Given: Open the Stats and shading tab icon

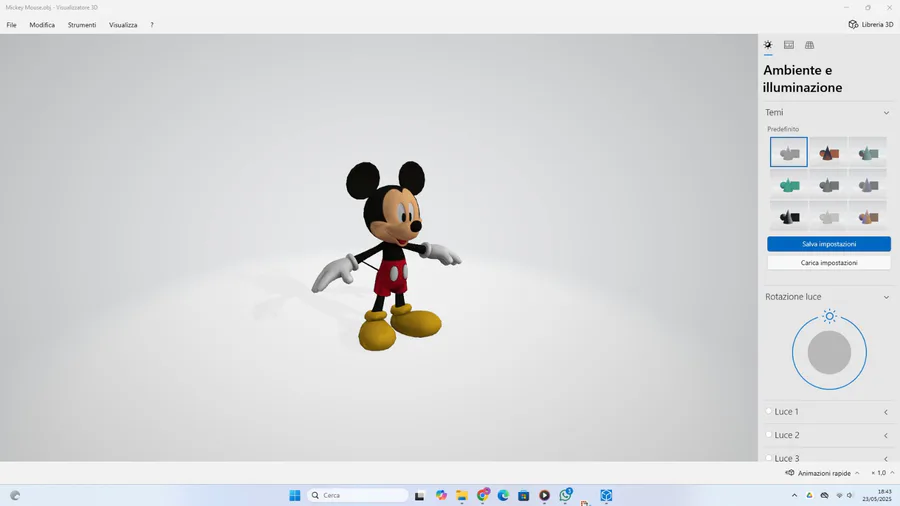Looking at the screenshot, I should [789, 45].
